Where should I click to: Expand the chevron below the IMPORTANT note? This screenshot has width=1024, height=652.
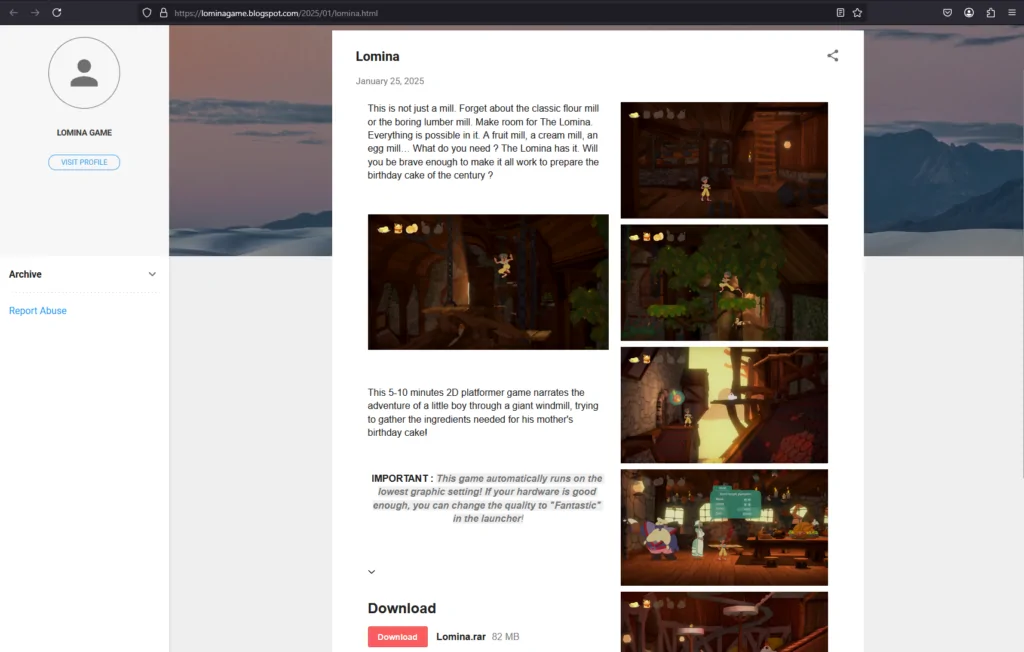(x=372, y=572)
